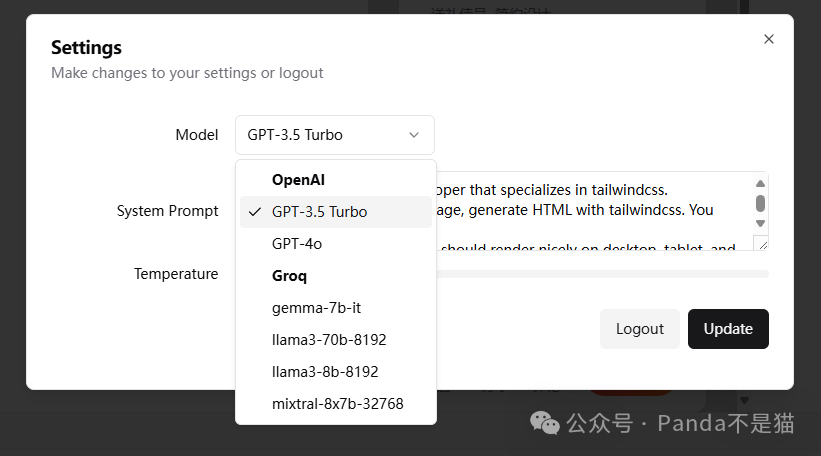Click the checkmark beside GPT-3.5 Turbo
The image size is (821, 456).
coord(255,212)
